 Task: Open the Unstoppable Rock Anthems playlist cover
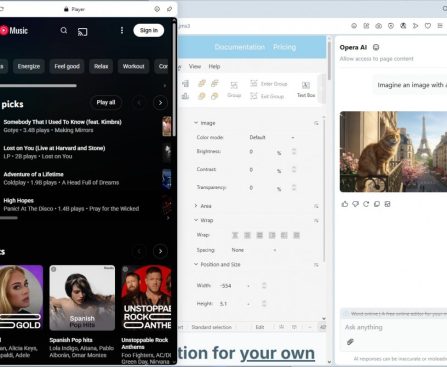[x=146, y=298]
